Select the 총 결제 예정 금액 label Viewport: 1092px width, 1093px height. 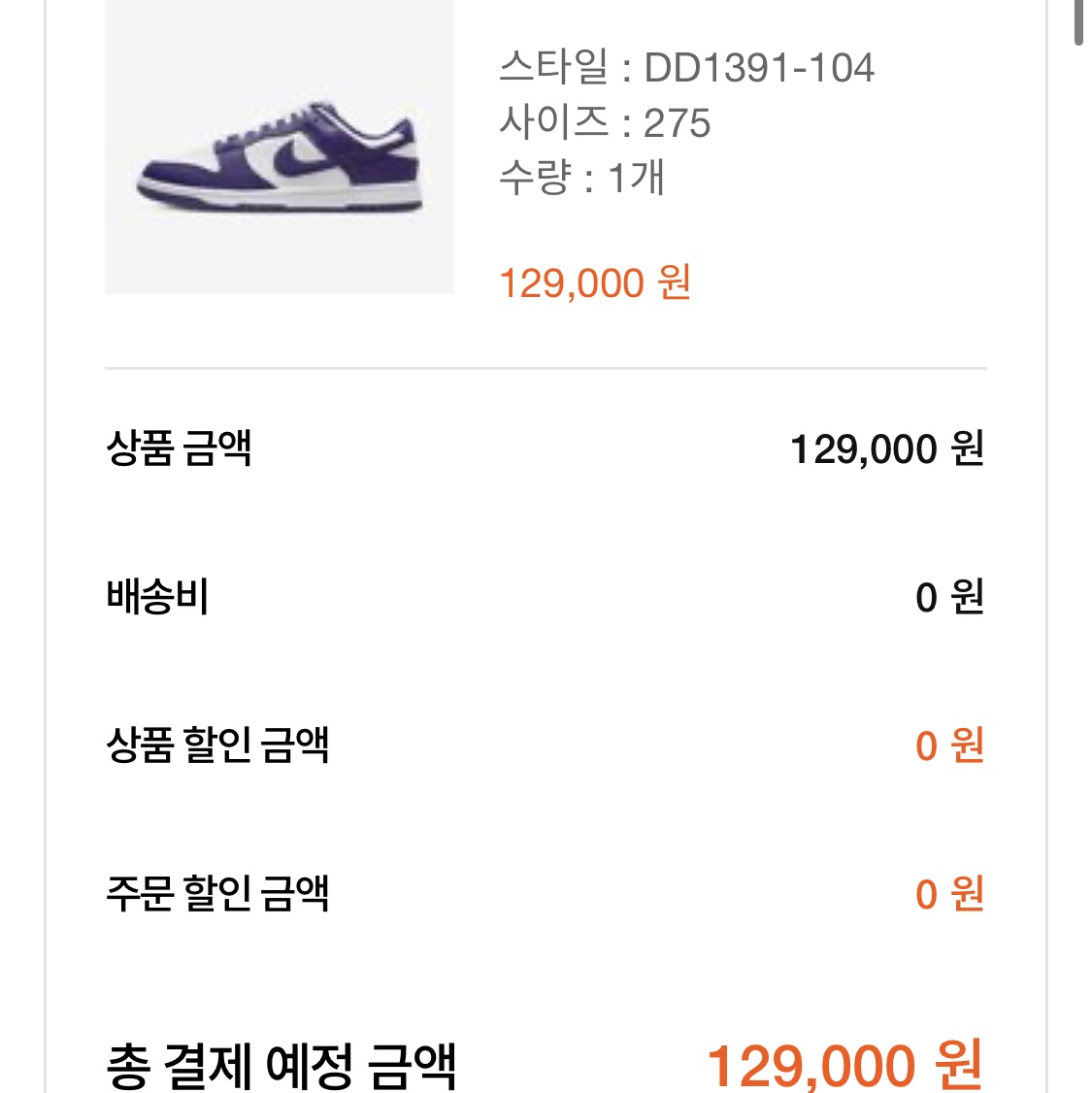pyautogui.click(x=281, y=1066)
